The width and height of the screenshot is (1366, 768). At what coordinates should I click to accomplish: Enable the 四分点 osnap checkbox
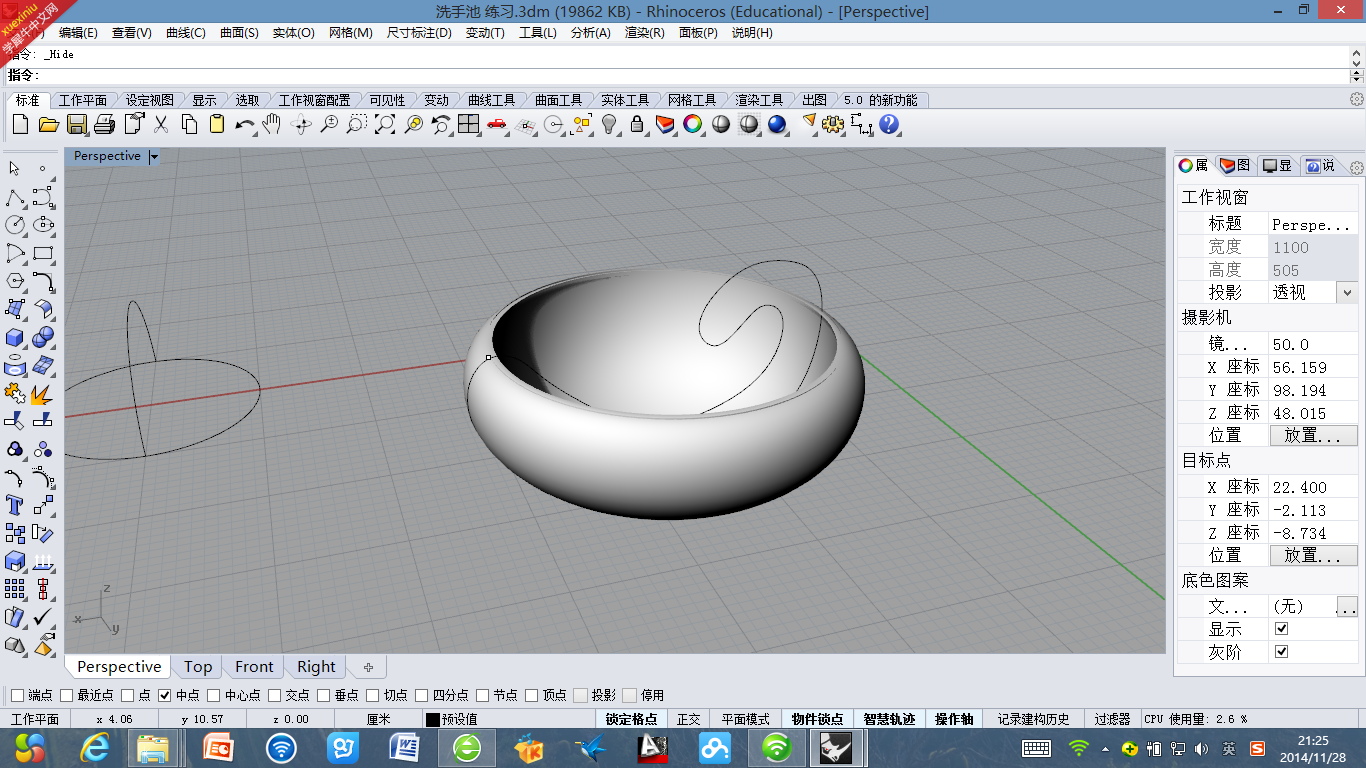click(422, 695)
